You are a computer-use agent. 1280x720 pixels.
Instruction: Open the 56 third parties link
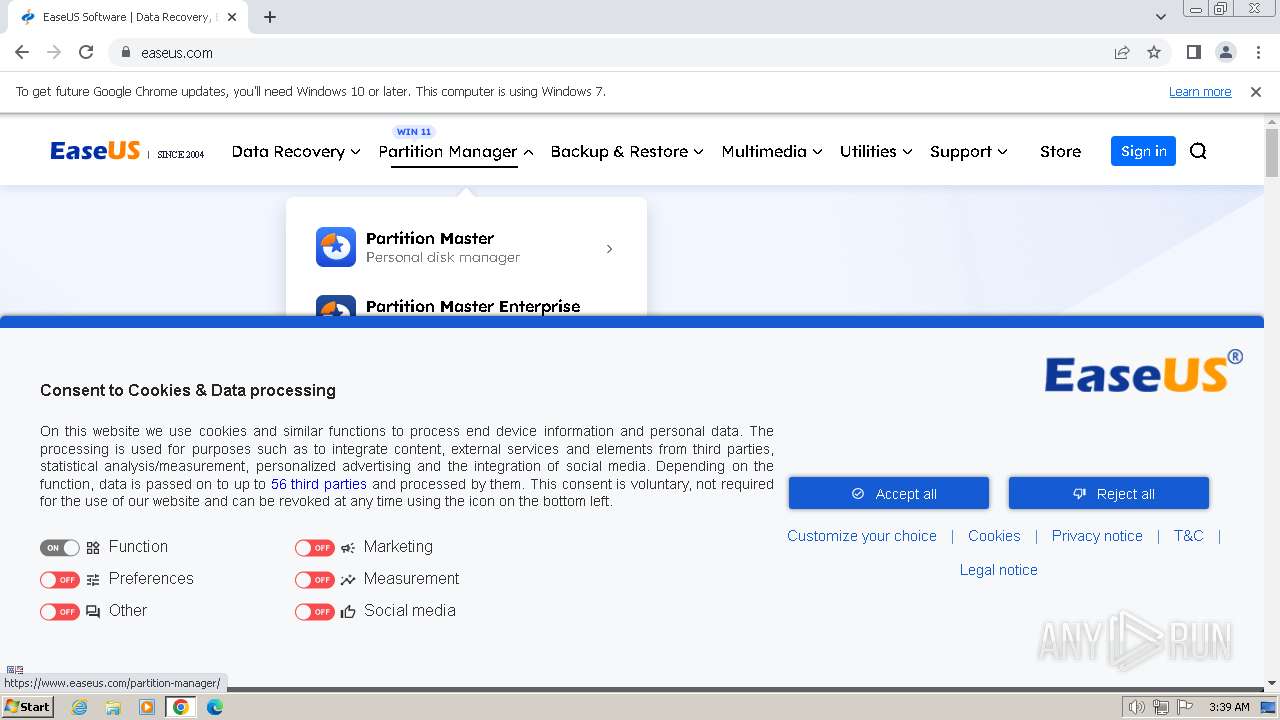point(319,484)
